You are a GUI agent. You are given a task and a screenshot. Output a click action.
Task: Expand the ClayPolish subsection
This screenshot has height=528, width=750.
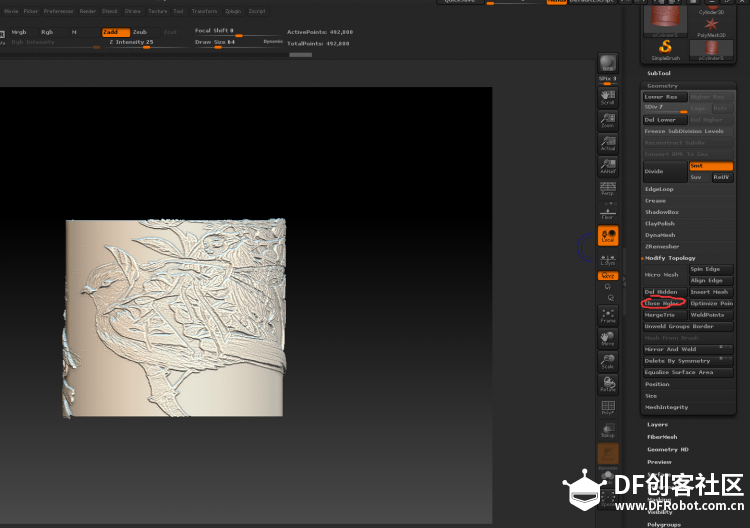[660, 223]
